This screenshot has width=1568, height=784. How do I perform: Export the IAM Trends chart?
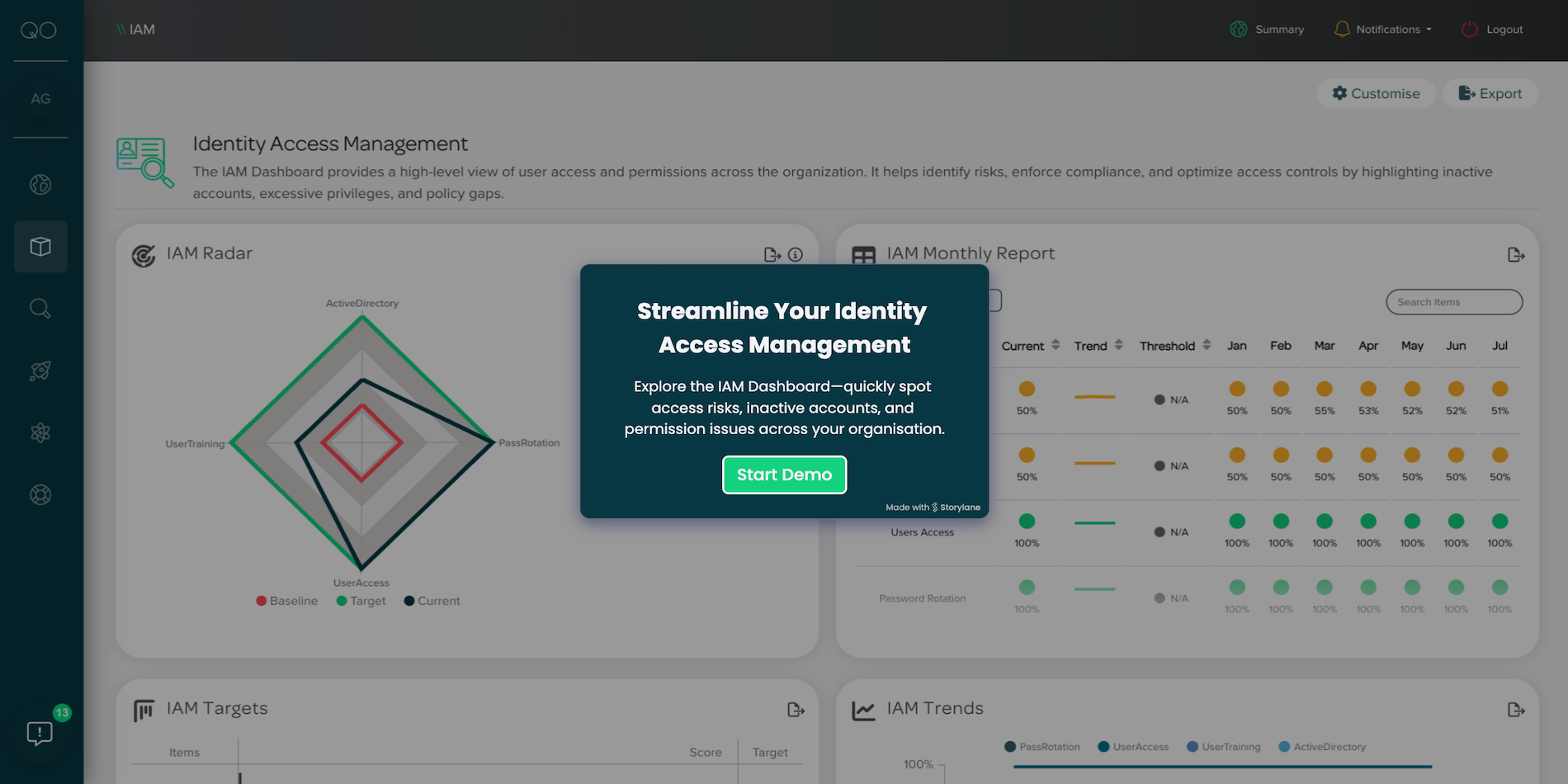1516,710
